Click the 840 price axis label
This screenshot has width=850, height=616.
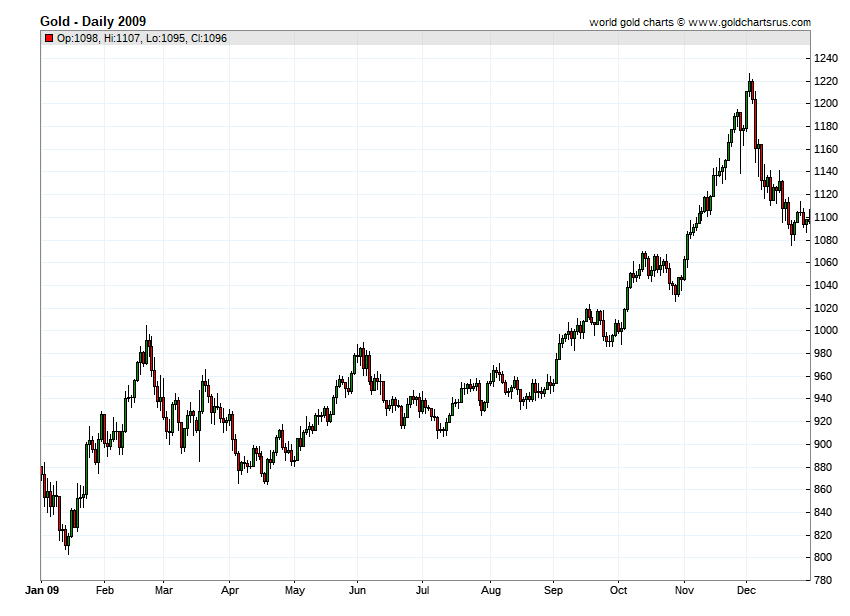[823, 512]
